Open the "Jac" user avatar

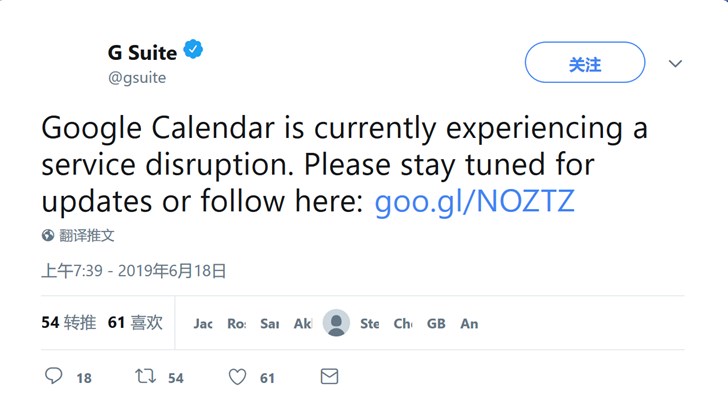coord(203,324)
